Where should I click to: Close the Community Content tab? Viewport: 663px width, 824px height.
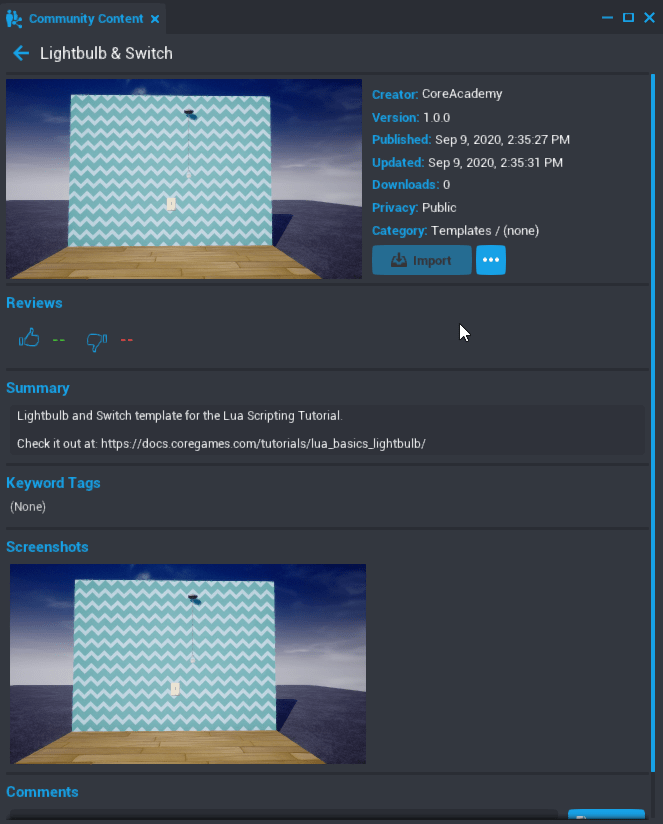[155, 19]
